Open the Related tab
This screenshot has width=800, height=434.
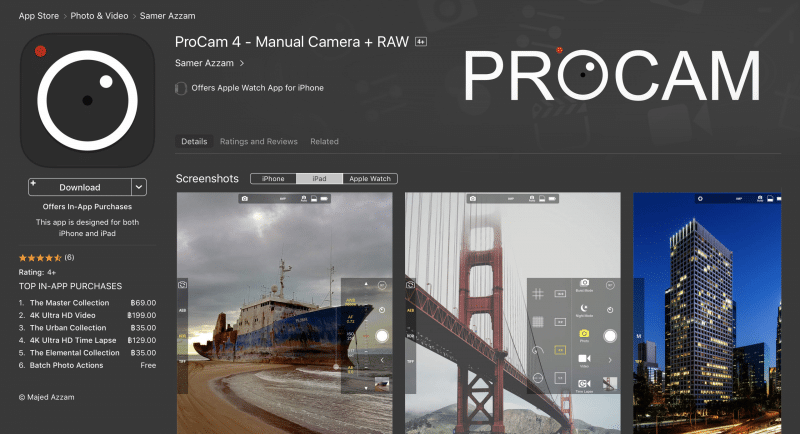coord(324,141)
